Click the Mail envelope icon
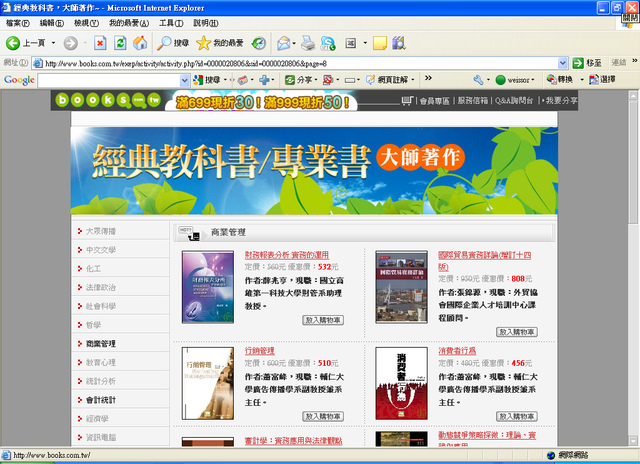The image size is (640, 464). [283, 43]
